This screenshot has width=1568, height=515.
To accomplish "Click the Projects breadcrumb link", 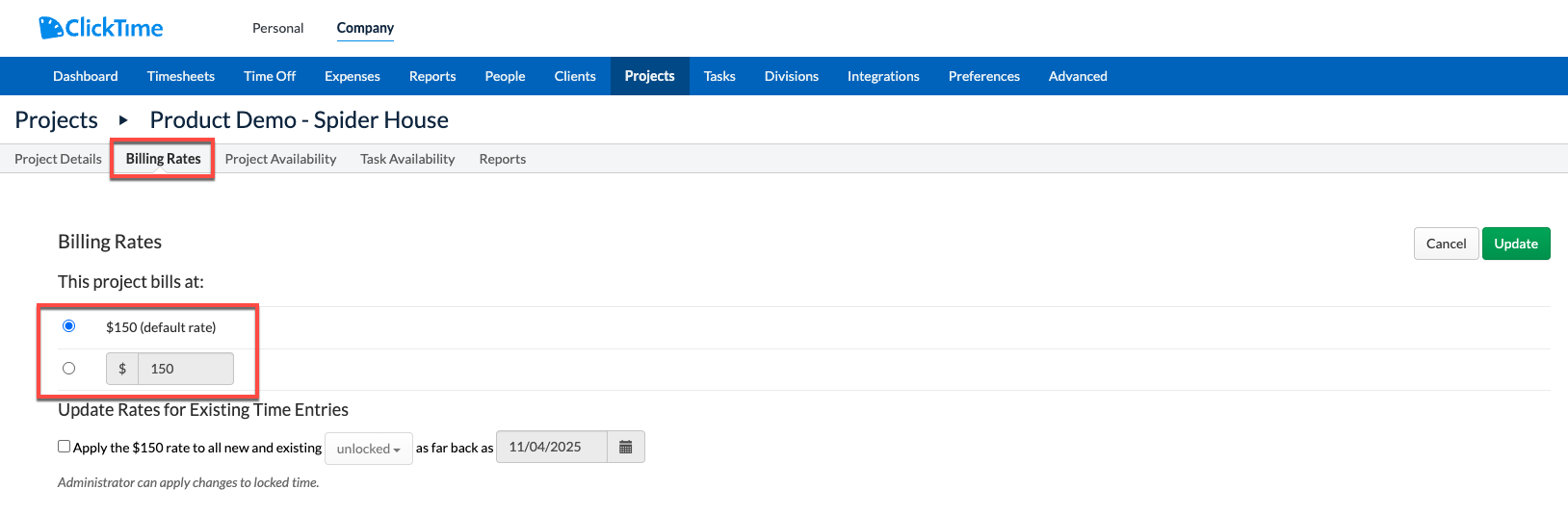I will 57,120.
